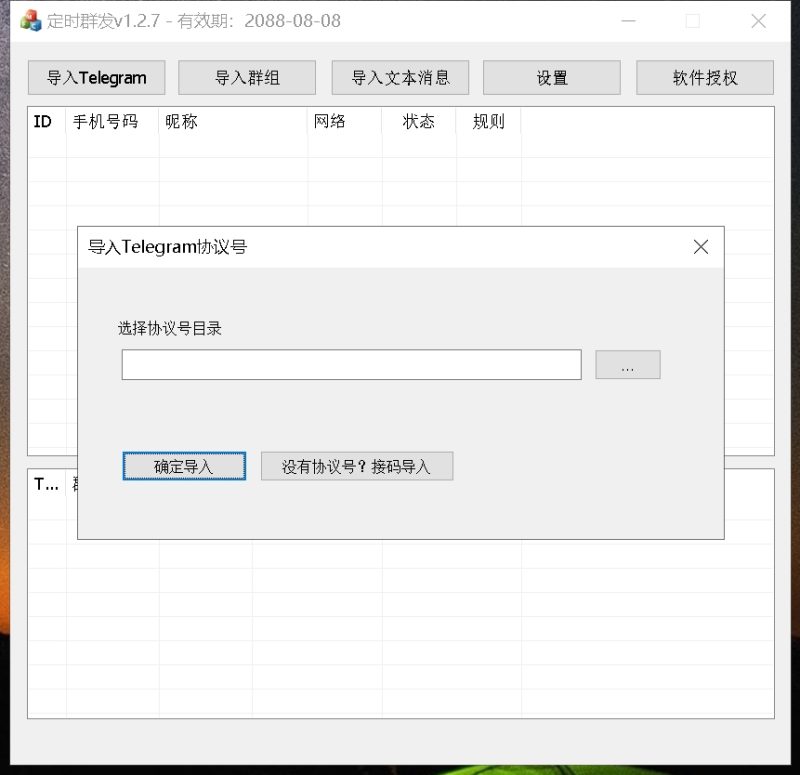Click the protocol directory input field
This screenshot has width=800, height=775.
pos(351,364)
